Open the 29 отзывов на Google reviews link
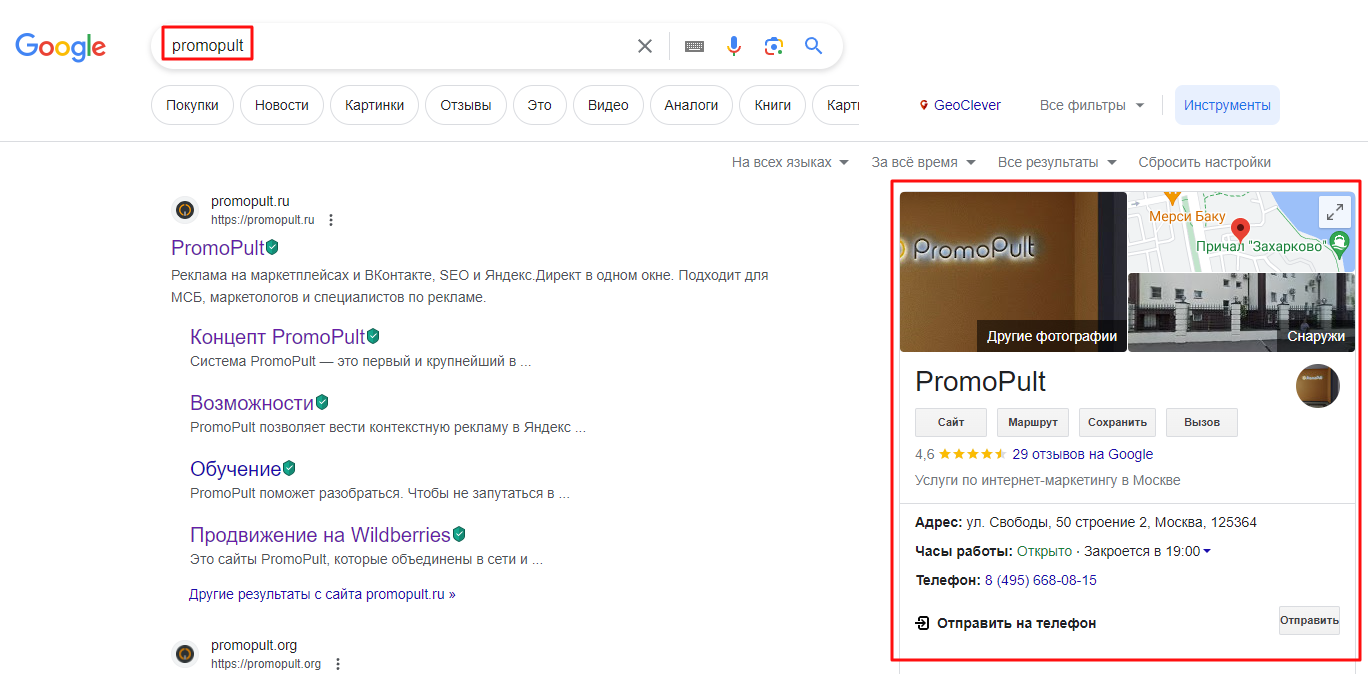Viewport: 1368px width, 674px height. [1083, 454]
